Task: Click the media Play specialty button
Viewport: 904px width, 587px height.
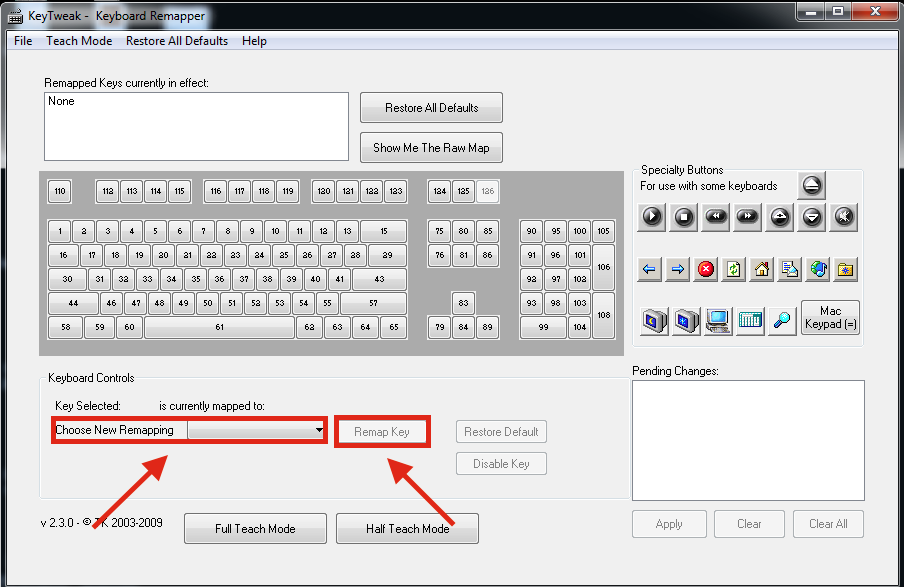Action: [x=652, y=217]
